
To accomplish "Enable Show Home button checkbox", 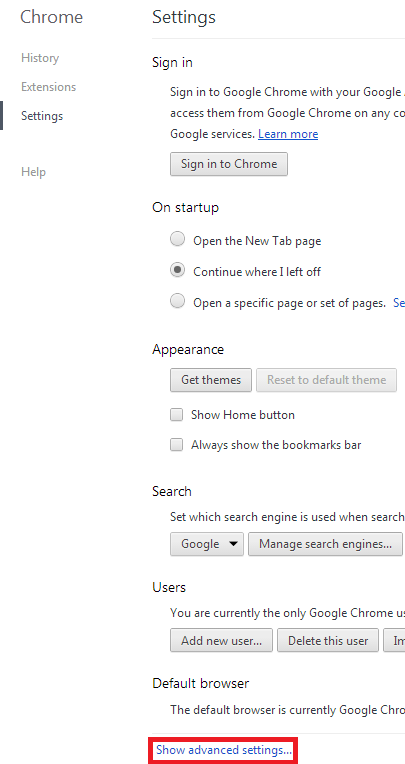I will point(176,415).
